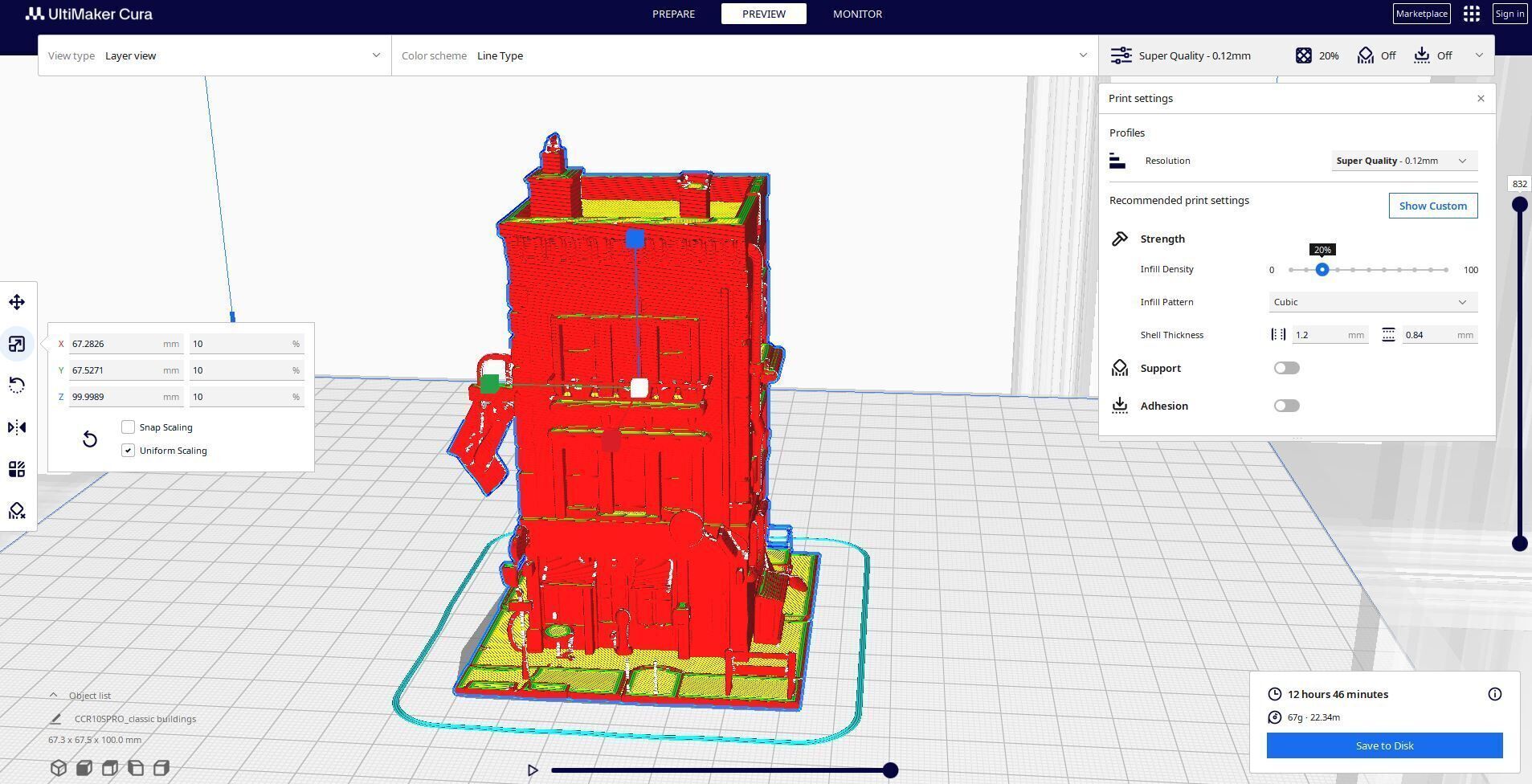1532x784 pixels.
Task: Select the Move tool icon
Action: (17, 302)
